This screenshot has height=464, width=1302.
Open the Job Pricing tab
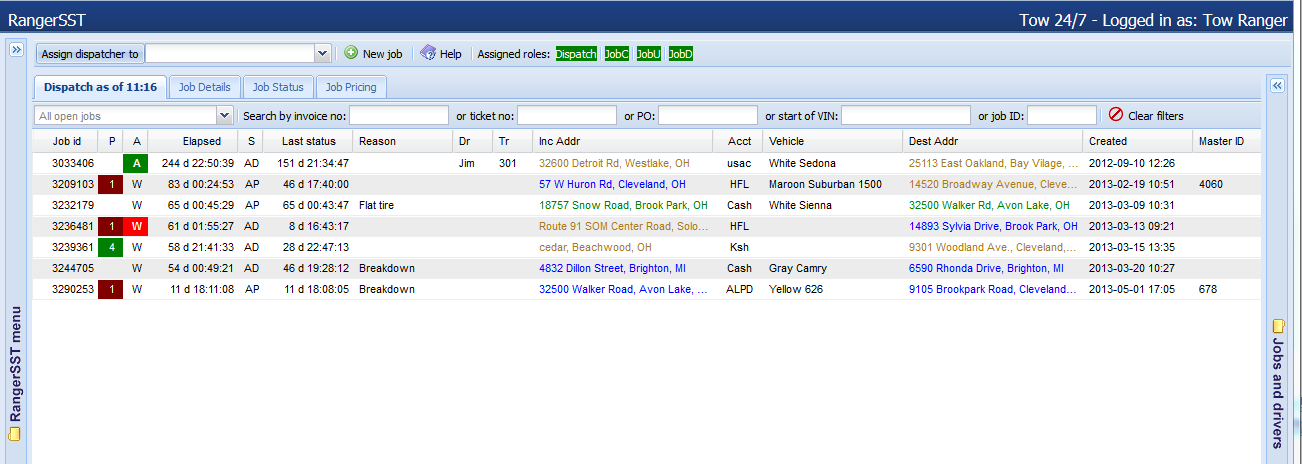[x=351, y=87]
